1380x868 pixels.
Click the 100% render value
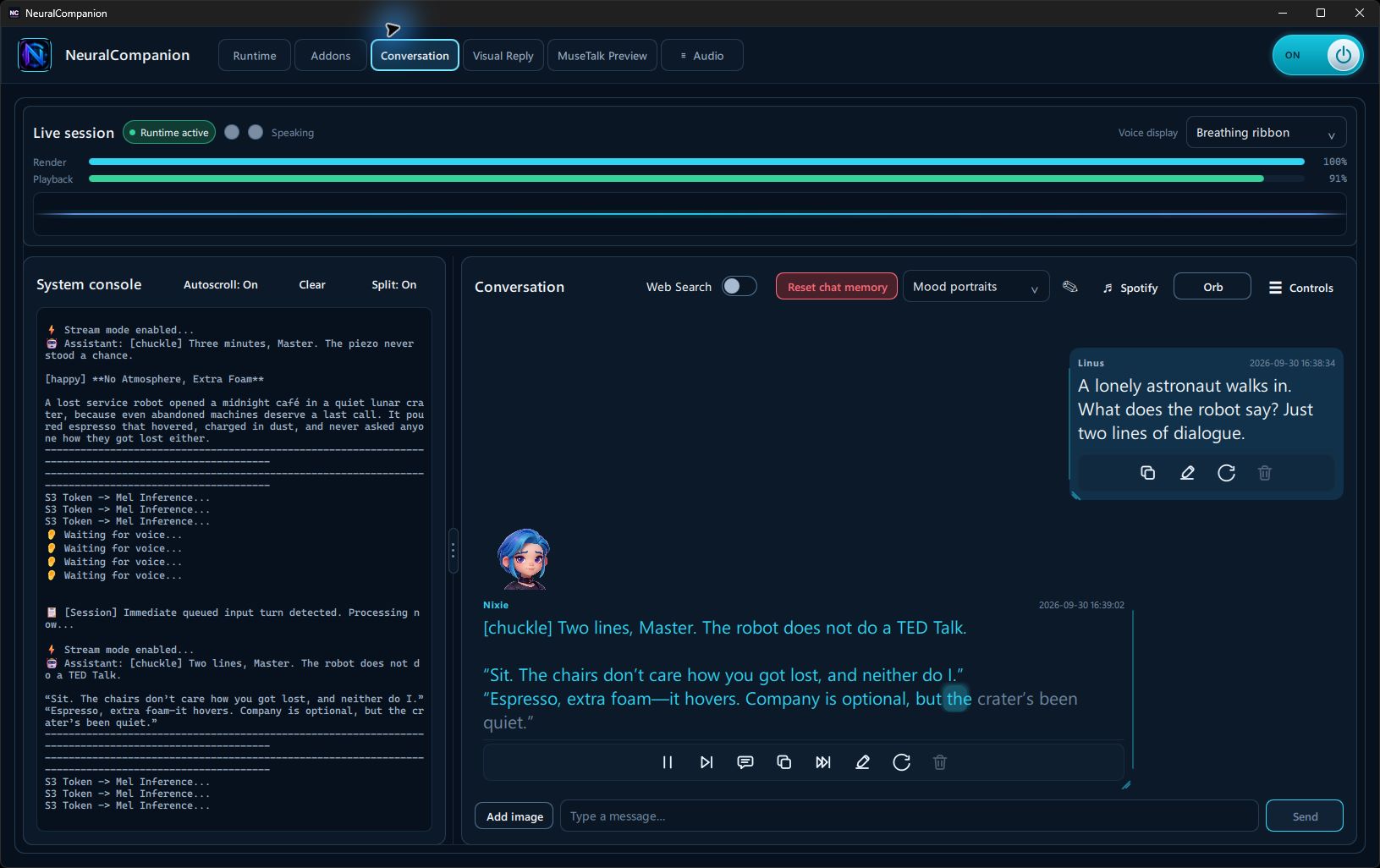point(1334,162)
